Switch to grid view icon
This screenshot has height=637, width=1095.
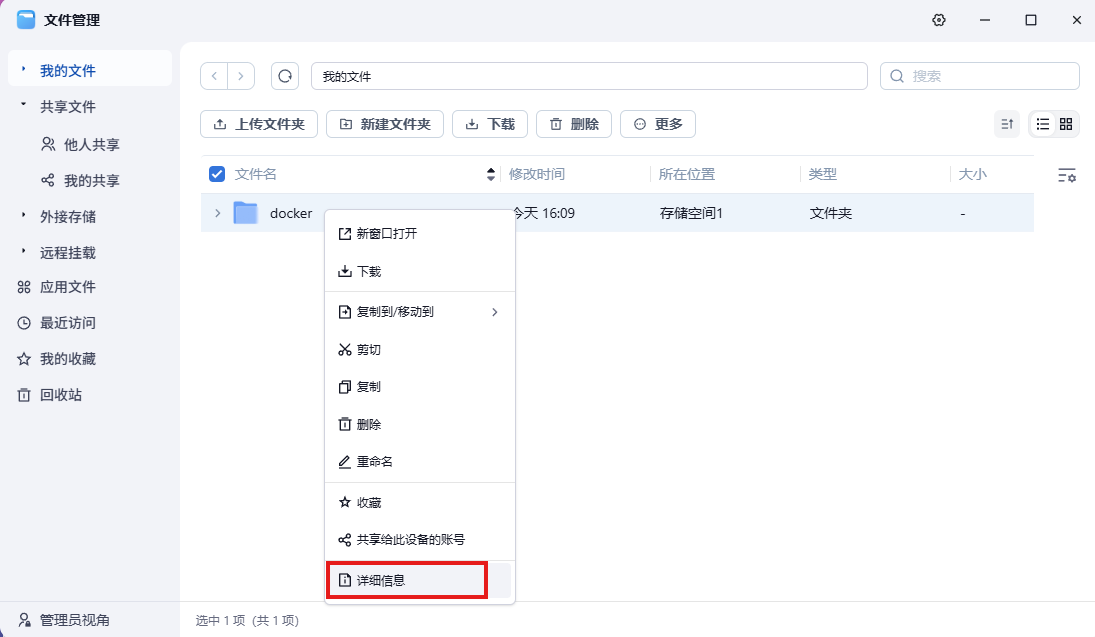pyautogui.click(x=1066, y=124)
